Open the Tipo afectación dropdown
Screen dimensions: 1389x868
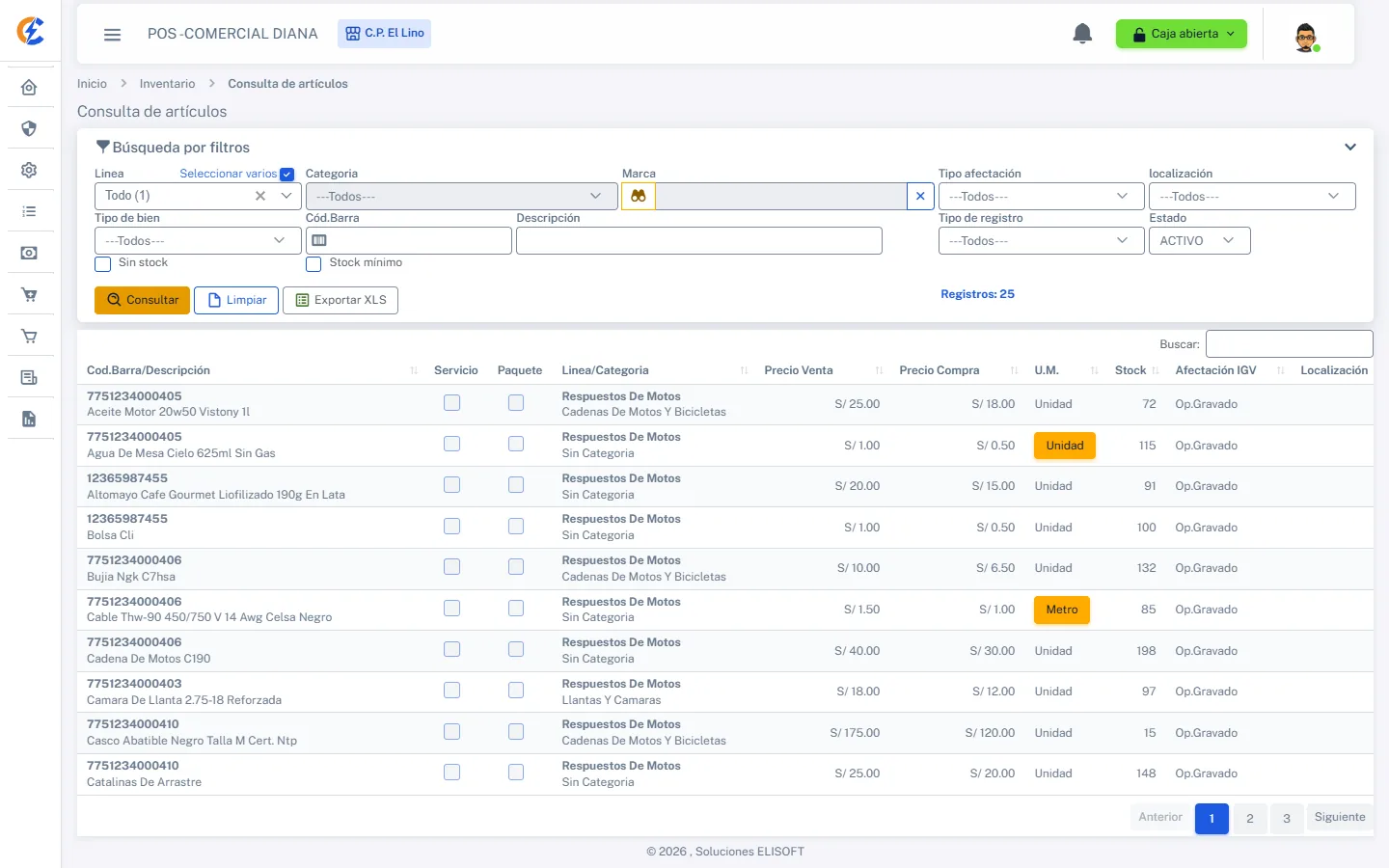click(x=1042, y=196)
